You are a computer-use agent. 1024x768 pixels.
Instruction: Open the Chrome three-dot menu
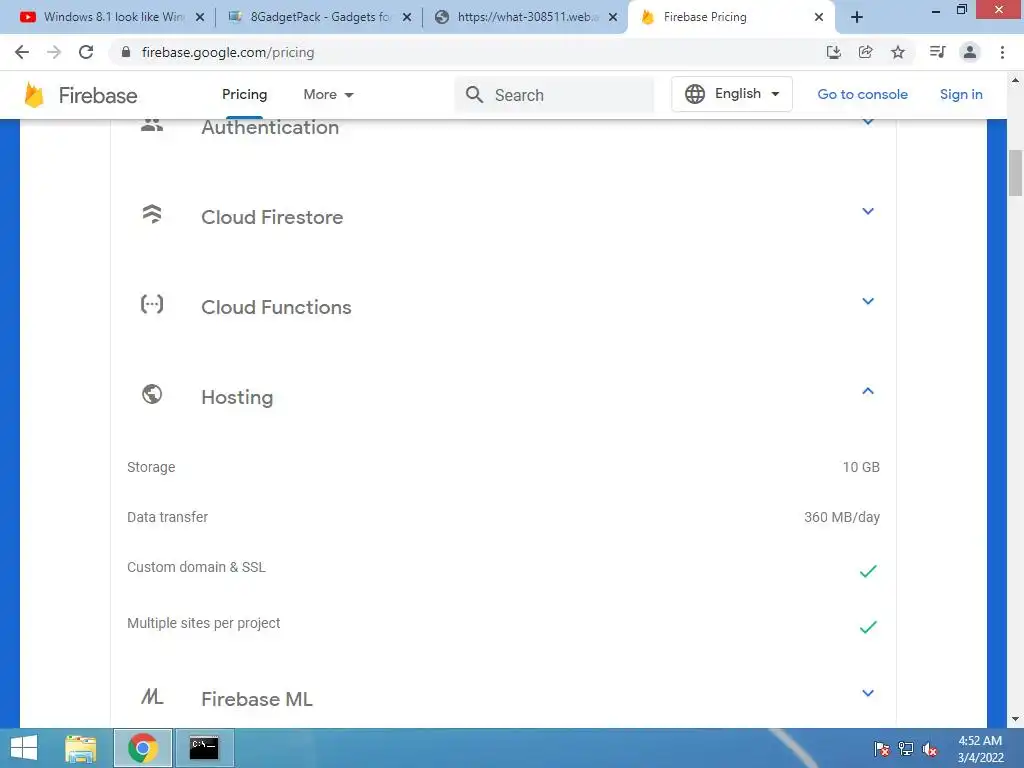[x=1002, y=52]
